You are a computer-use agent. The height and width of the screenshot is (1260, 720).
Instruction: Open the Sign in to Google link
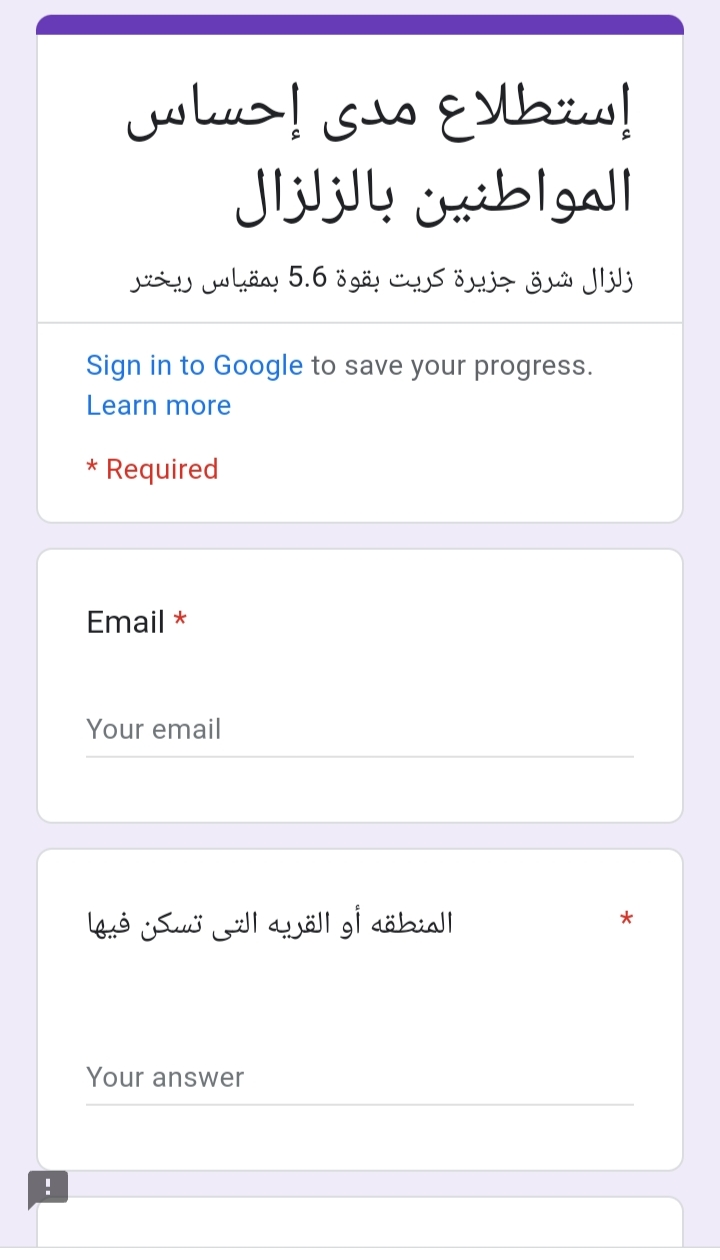(194, 366)
